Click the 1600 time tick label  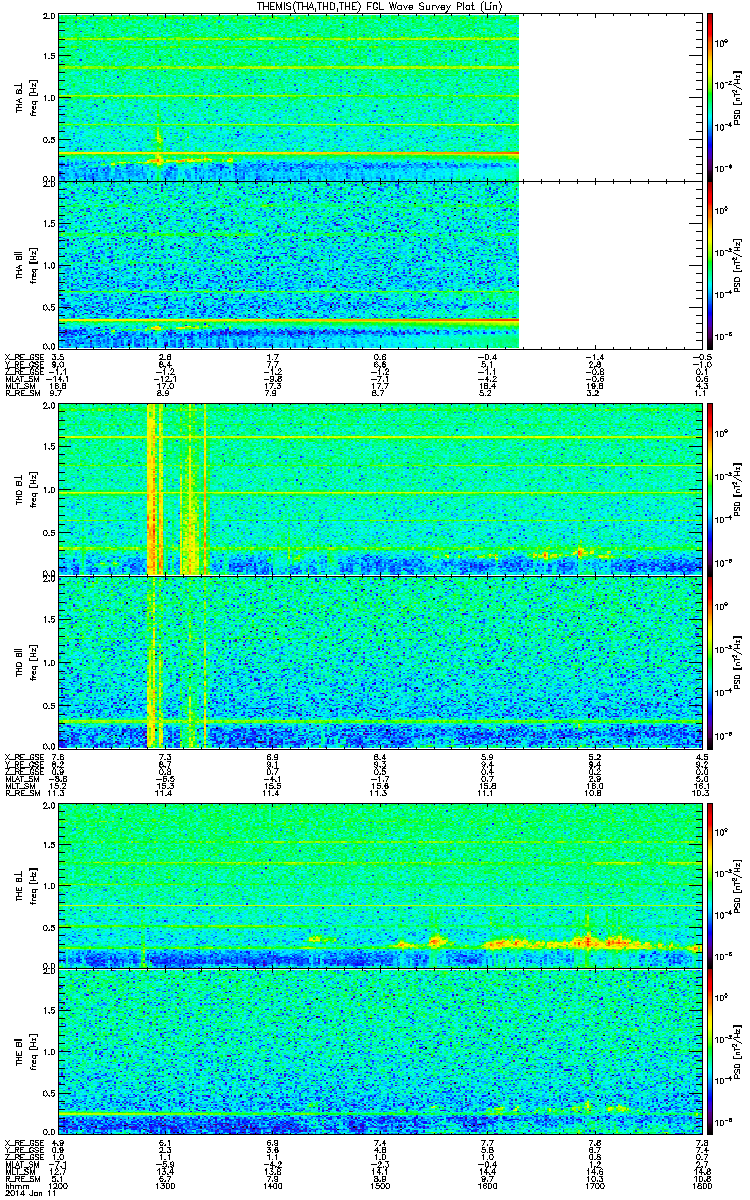point(487,1187)
